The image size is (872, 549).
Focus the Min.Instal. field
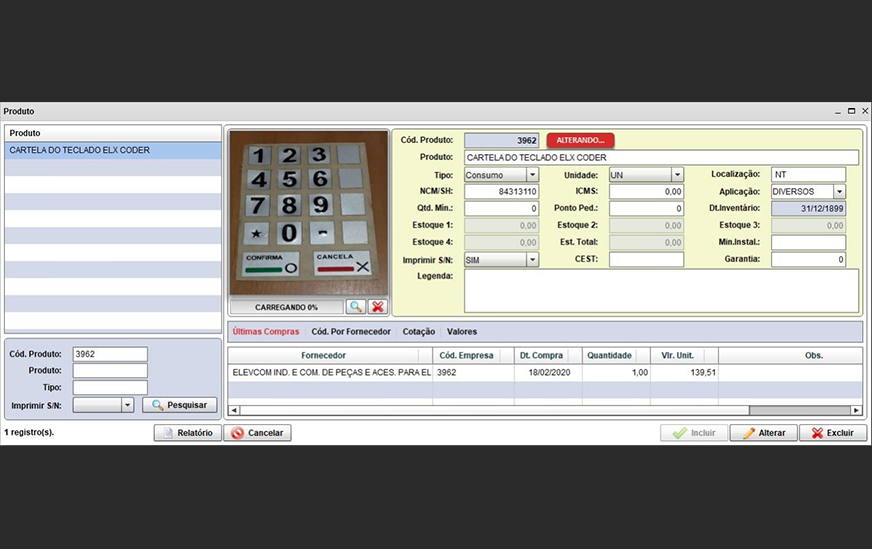pos(809,242)
